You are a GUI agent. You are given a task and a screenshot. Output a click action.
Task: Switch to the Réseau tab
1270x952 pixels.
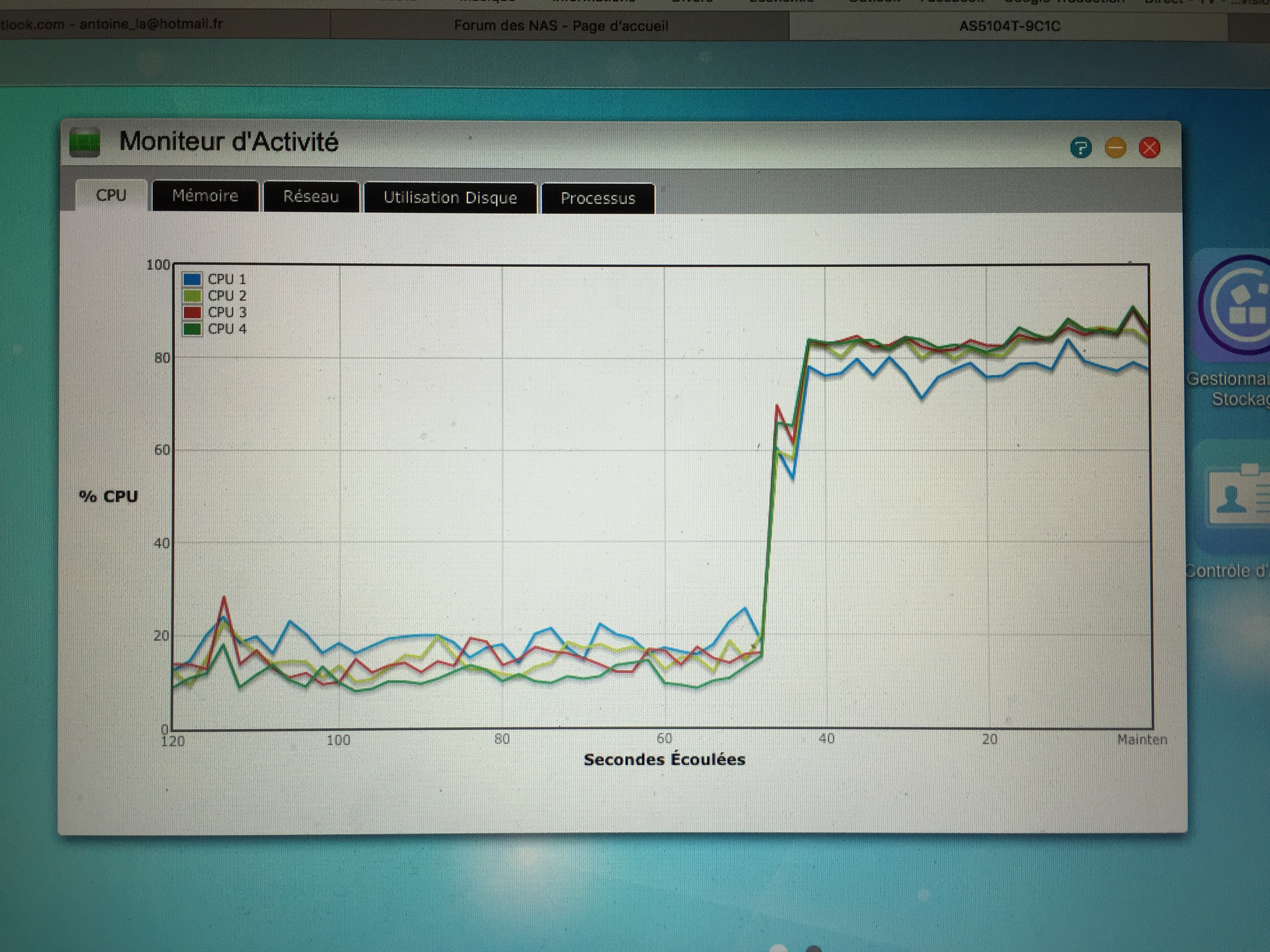pyautogui.click(x=310, y=197)
